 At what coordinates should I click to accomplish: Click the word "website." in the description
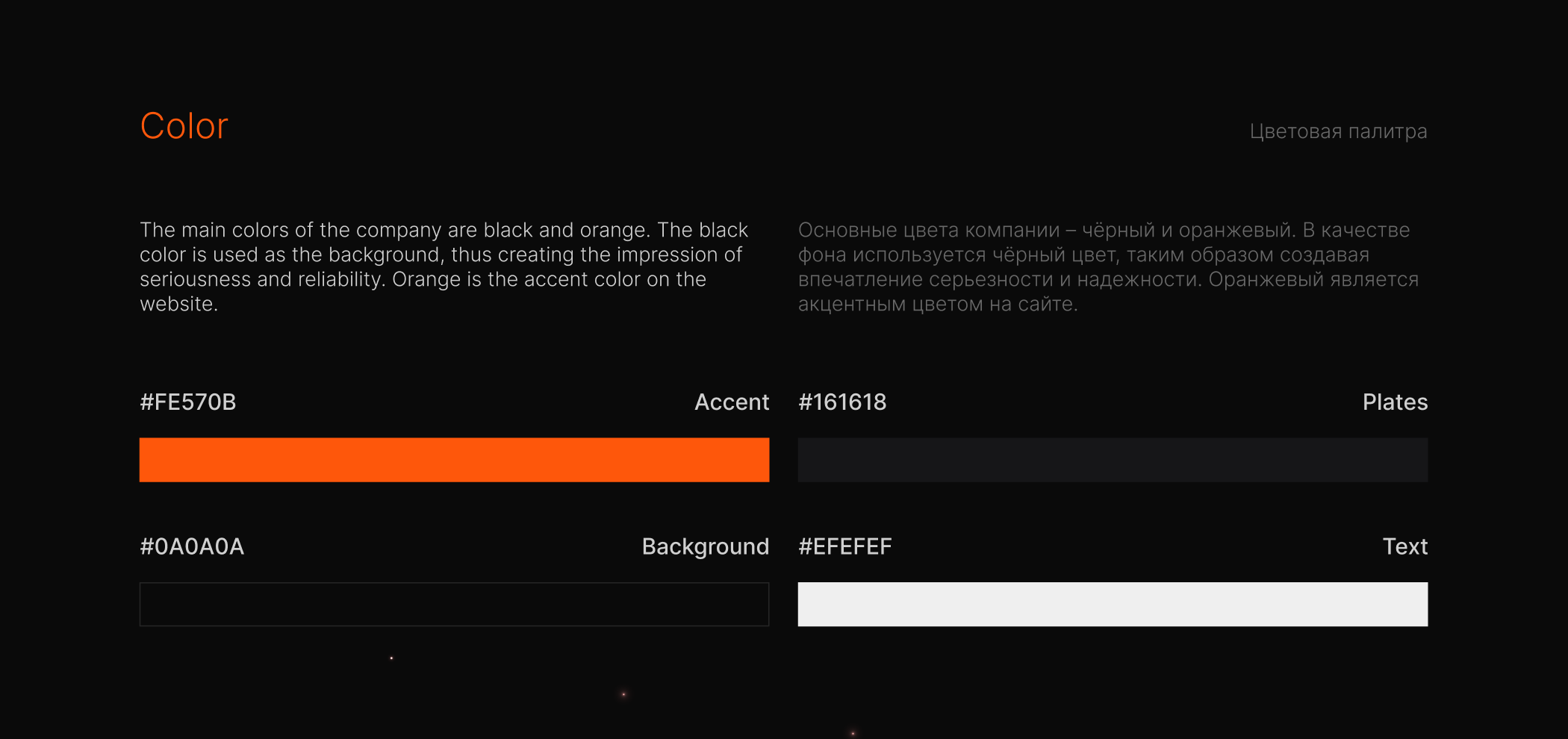179,305
